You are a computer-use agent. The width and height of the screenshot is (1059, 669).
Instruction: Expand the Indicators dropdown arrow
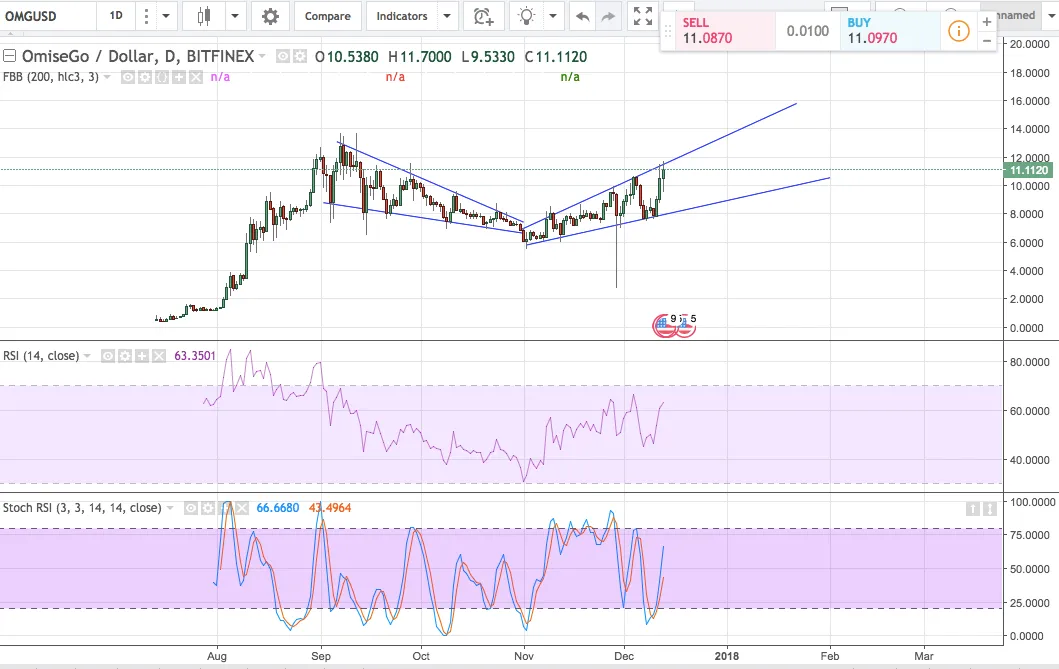446,16
